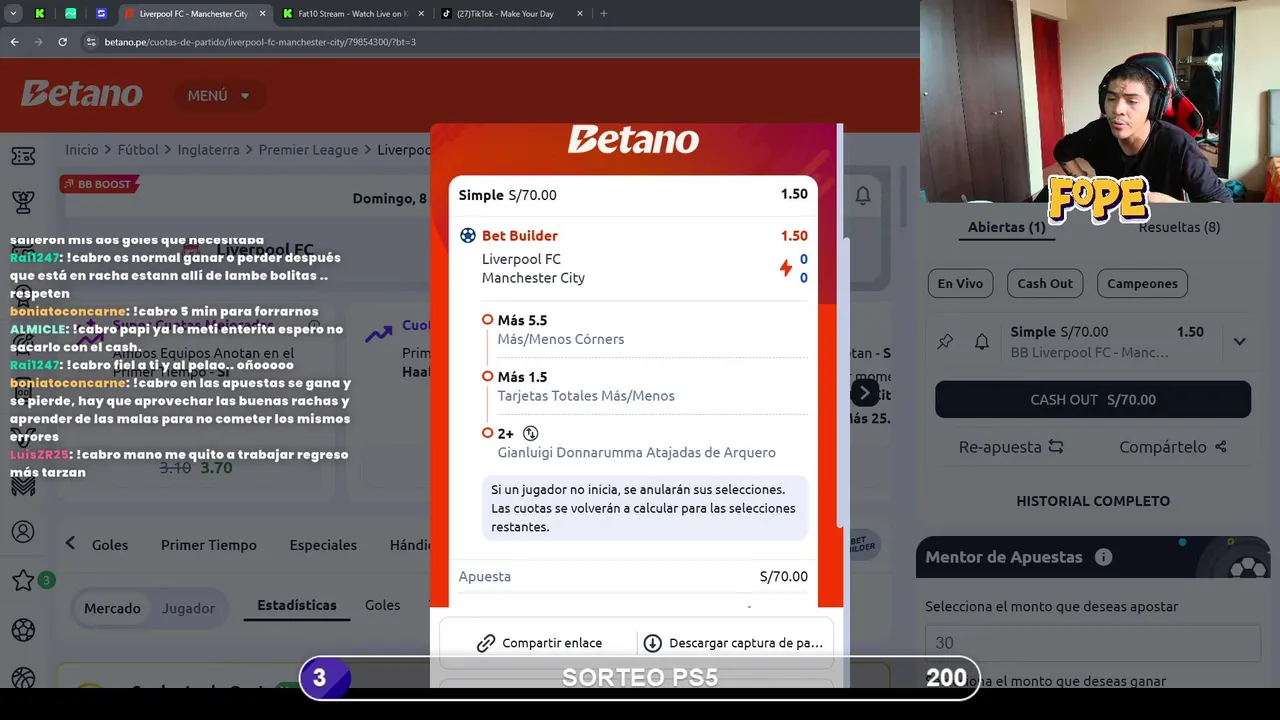The image size is (1280, 720).
Task: Open the Fat10 Stream tab
Action: click(x=351, y=14)
